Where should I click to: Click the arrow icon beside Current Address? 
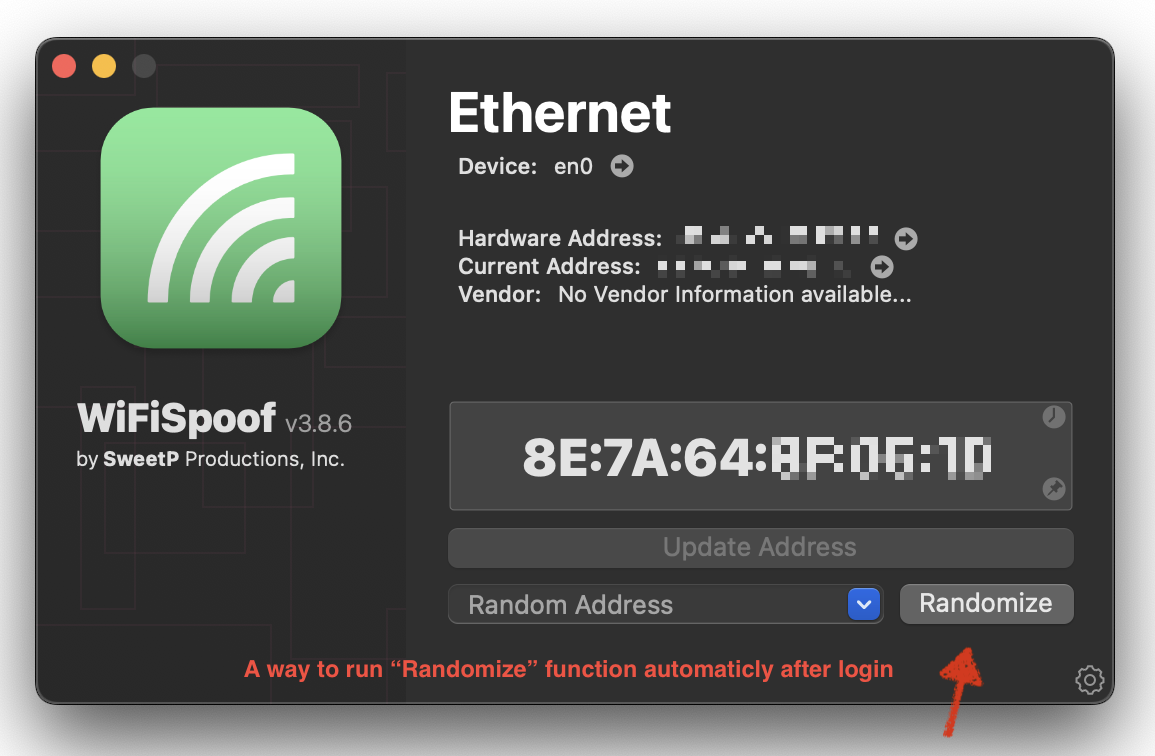tap(882, 267)
